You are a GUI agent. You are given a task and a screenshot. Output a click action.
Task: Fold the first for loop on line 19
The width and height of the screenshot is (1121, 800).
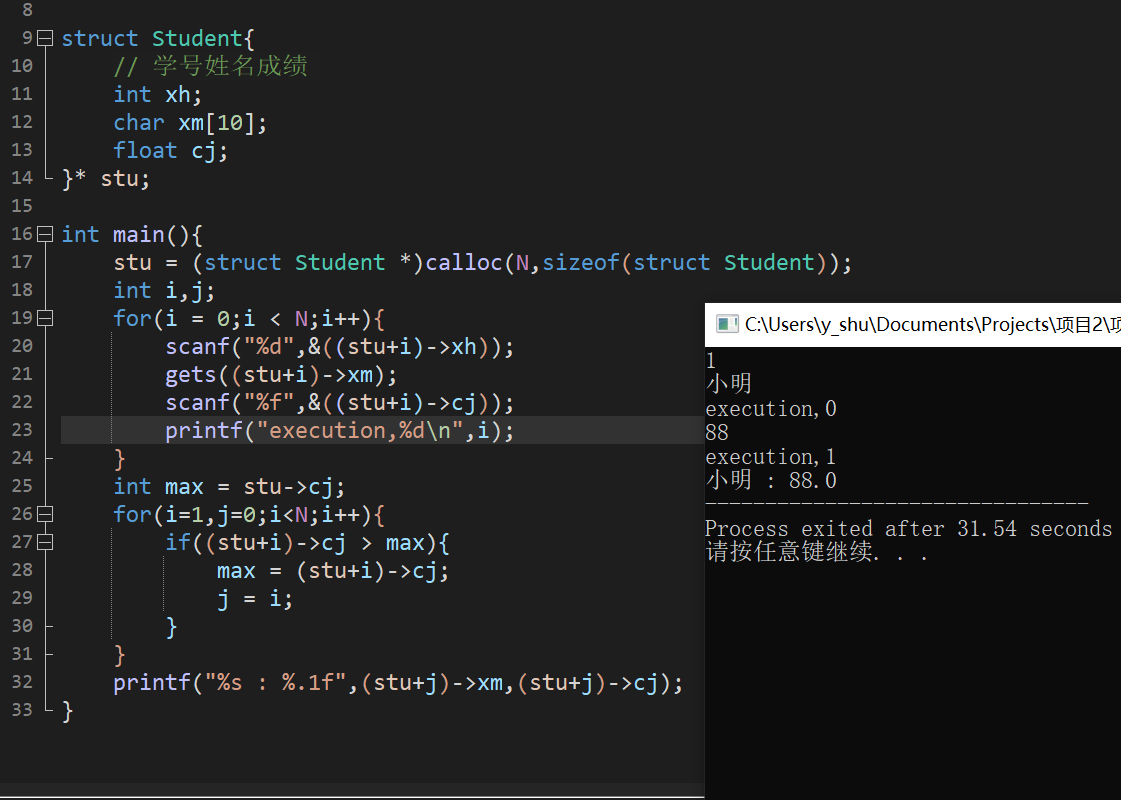coord(45,319)
